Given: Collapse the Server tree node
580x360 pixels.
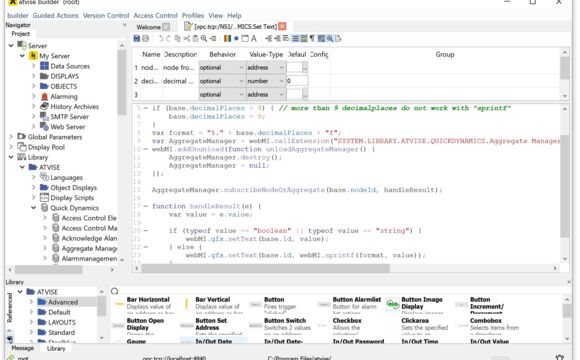Looking at the screenshot, I should coord(11,46).
